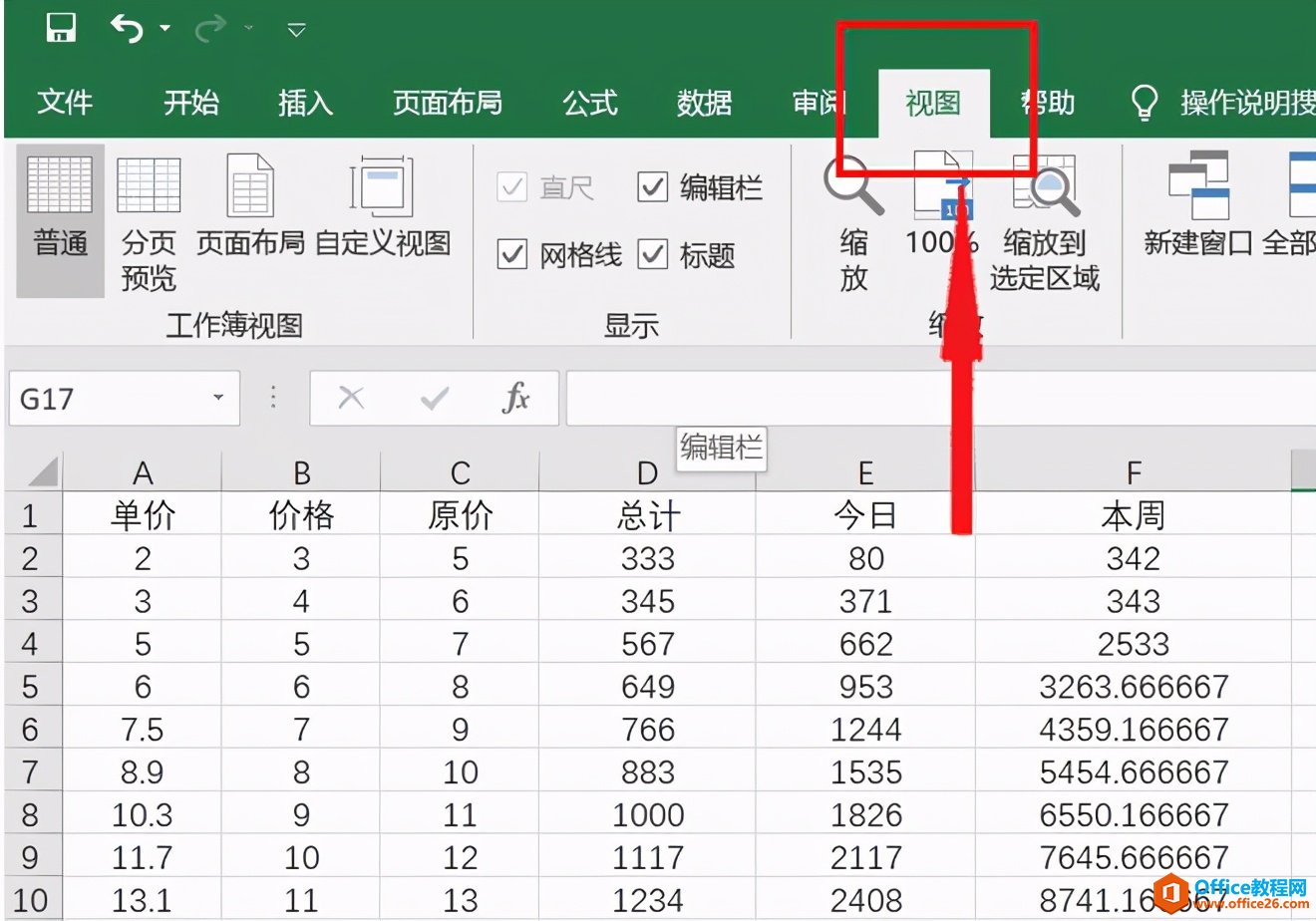Select the cell containing 13.1

tap(143, 901)
